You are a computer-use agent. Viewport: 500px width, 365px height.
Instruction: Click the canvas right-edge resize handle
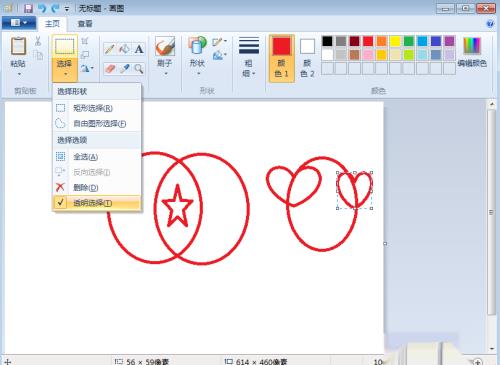tap(385, 244)
